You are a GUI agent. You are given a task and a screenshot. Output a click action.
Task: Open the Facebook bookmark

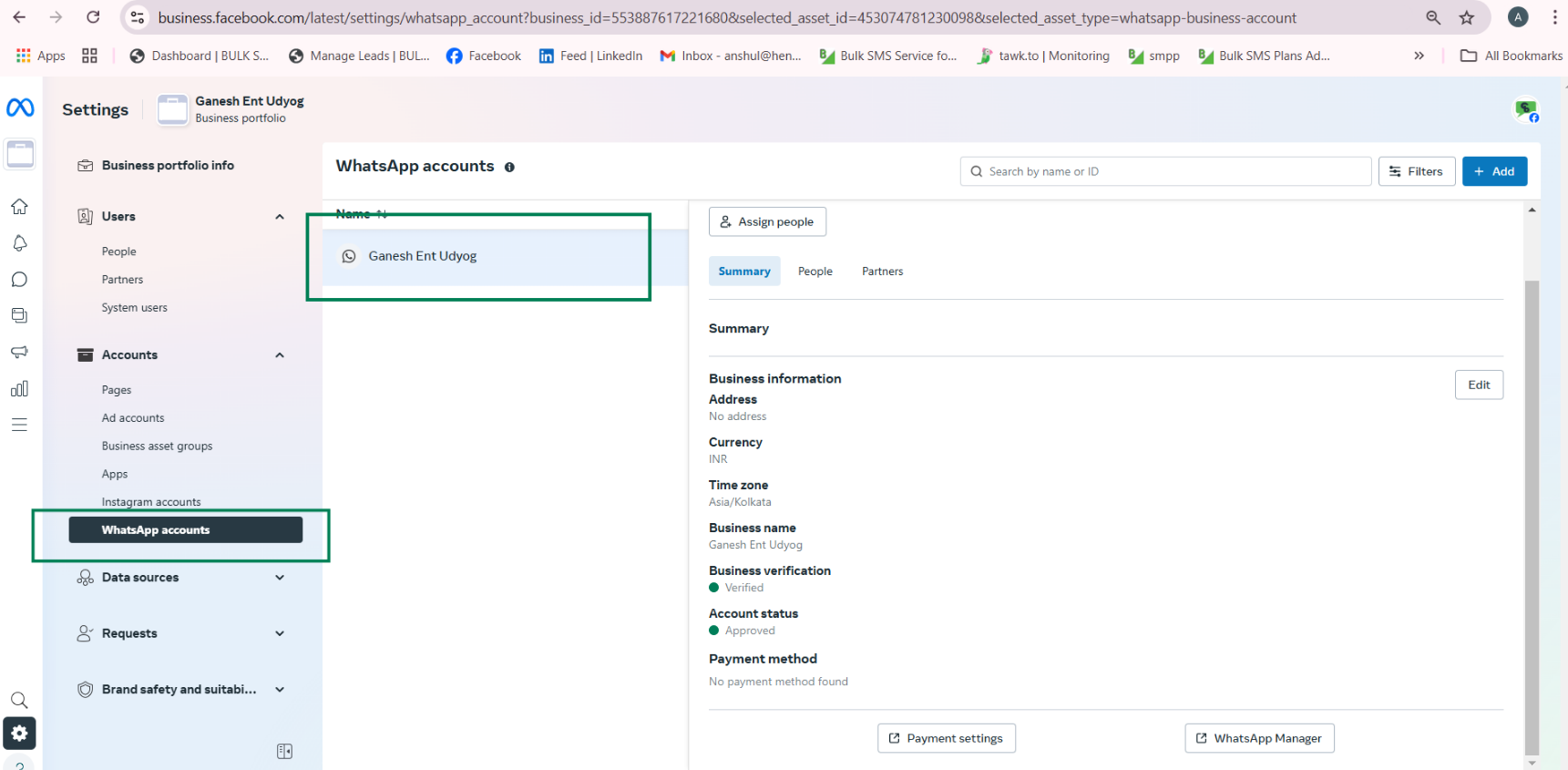[x=484, y=56]
